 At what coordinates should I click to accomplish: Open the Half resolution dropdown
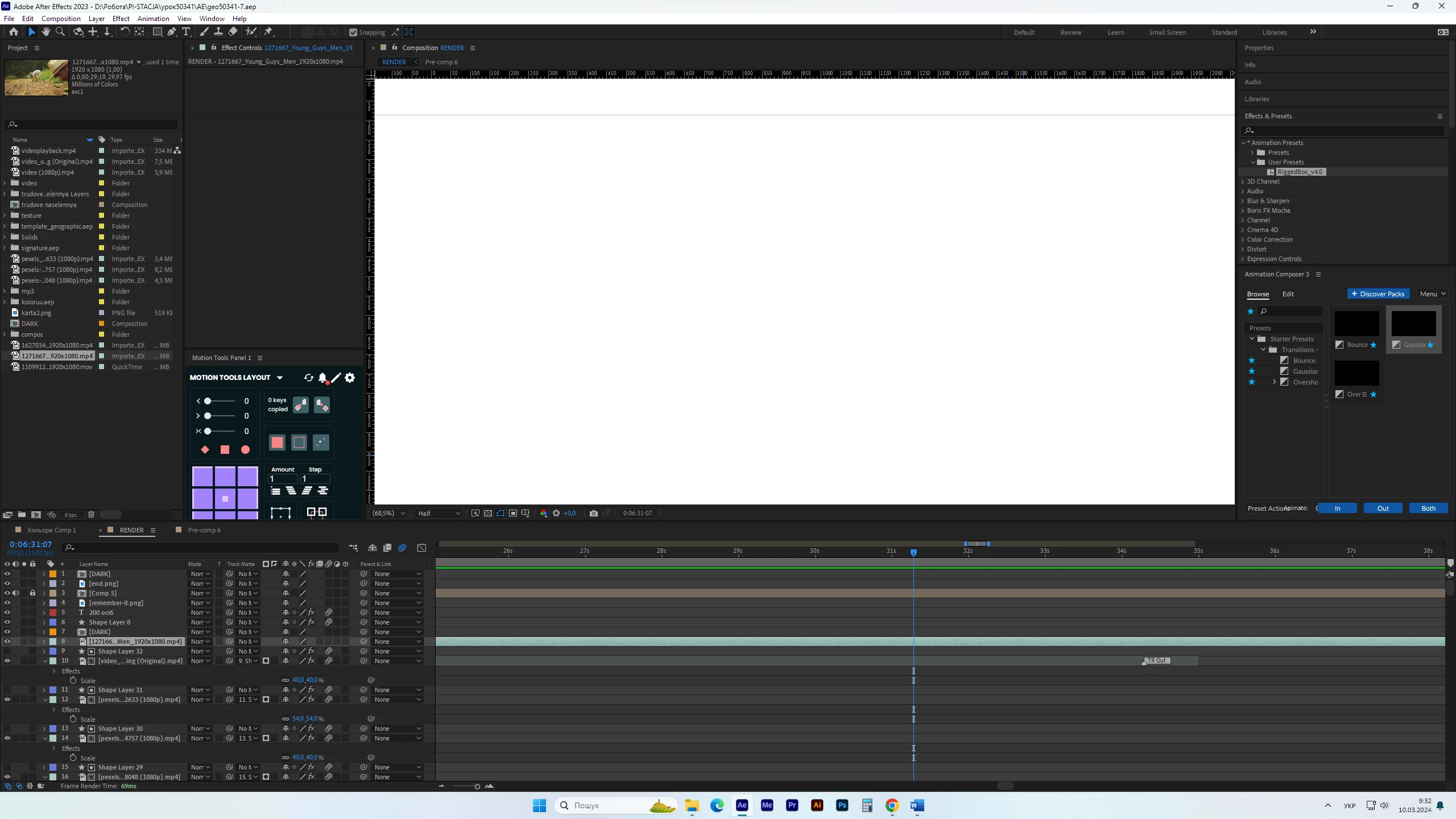[439, 513]
